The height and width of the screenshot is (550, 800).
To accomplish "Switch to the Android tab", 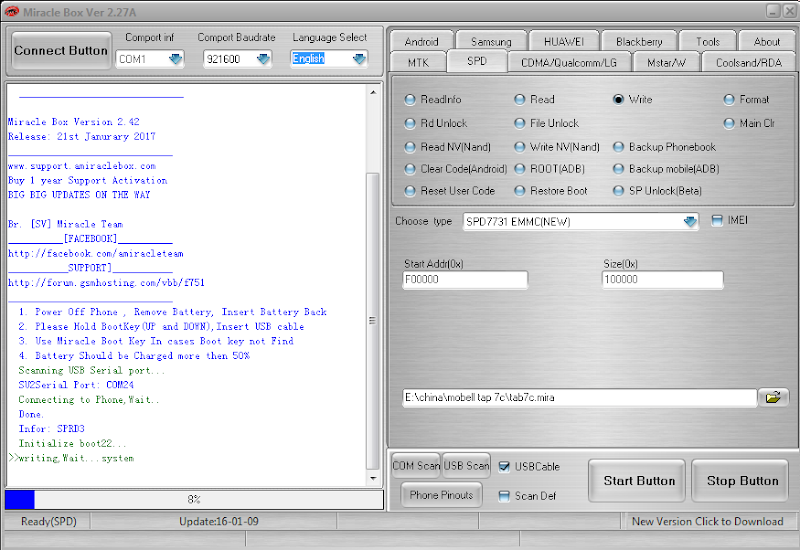I will tap(421, 41).
